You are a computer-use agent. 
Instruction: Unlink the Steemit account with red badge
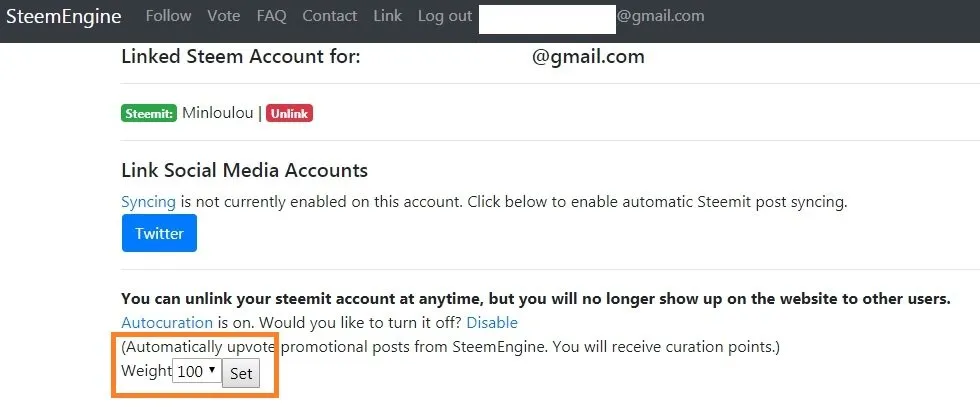click(289, 114)
